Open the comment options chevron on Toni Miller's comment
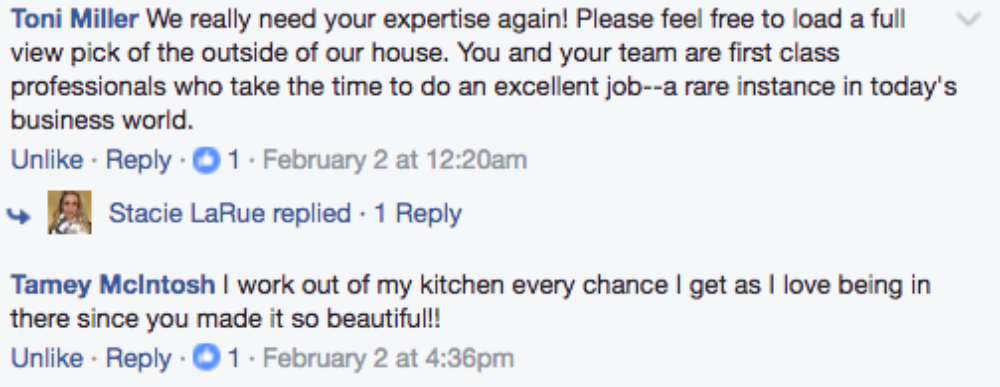Viewport: 1000px width, 387px height. click(969, 20)
